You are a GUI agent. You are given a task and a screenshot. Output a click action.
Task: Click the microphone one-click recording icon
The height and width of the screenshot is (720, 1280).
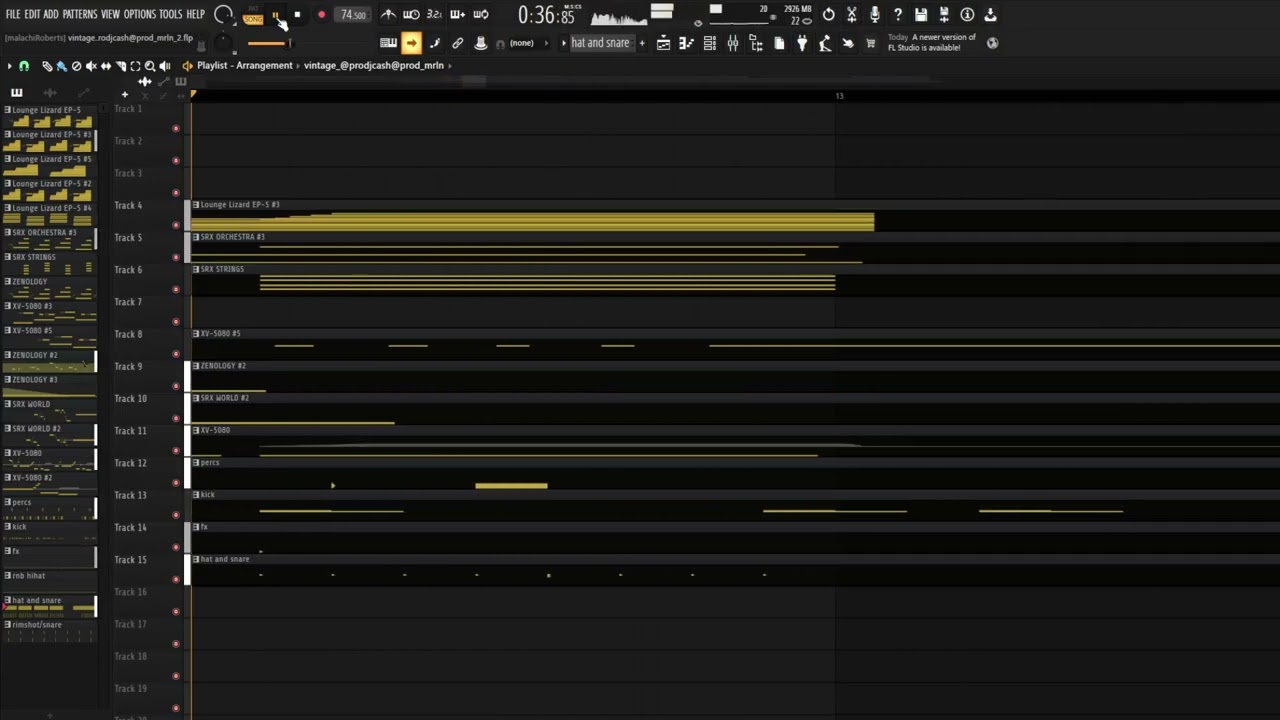[x=875, y=14]
